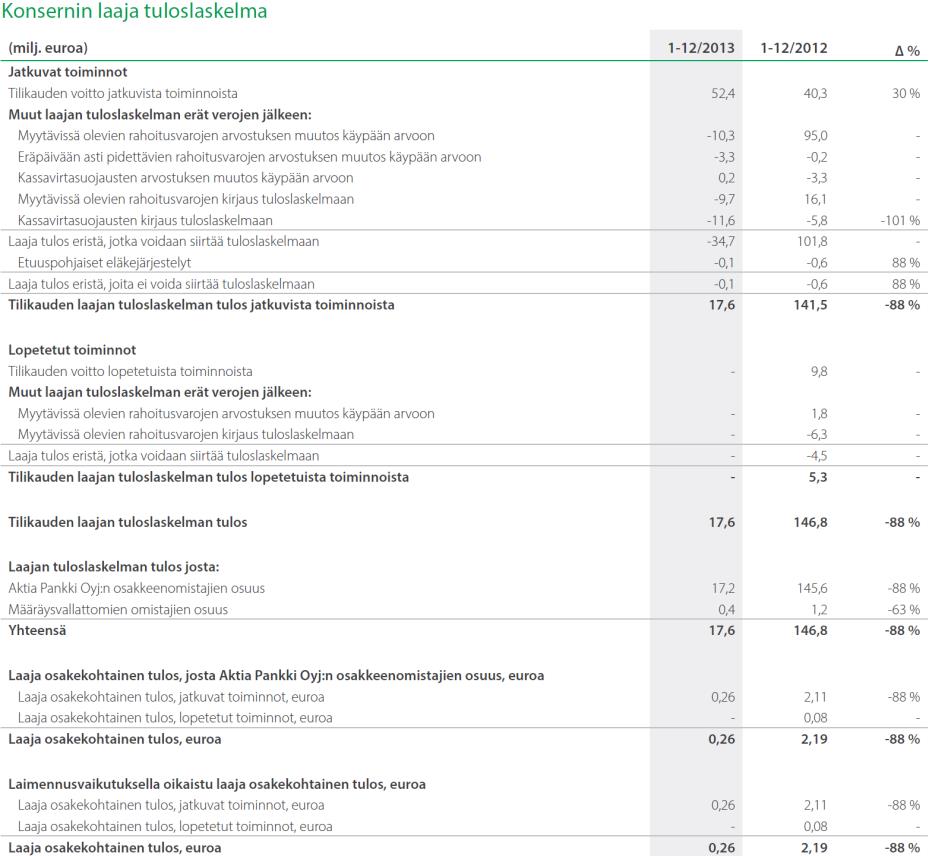Click the value '101,8'
Screen dimensions: 929x856
point(812,241)
